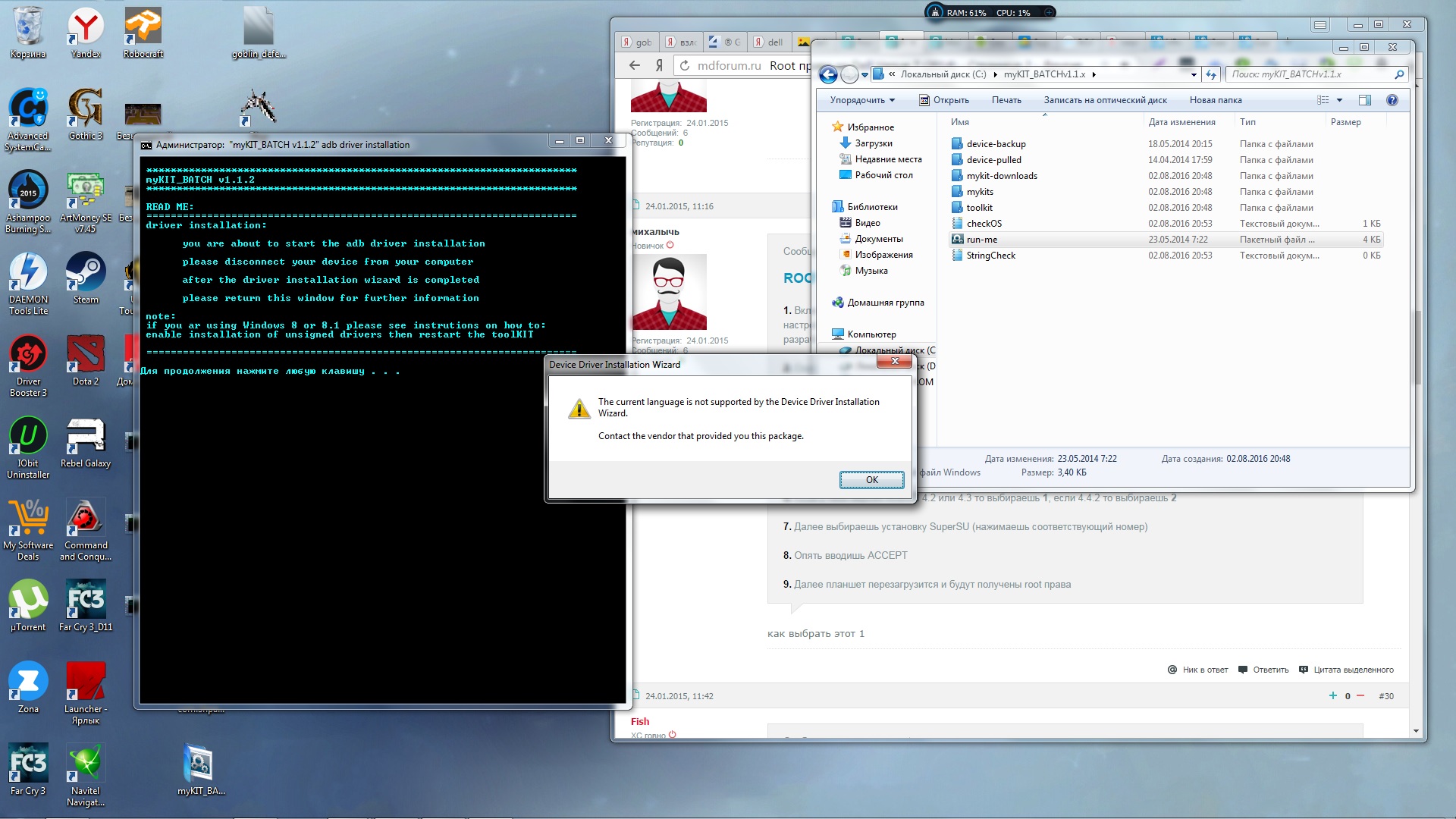Viewport: 1456px width, 819px height.
Task: Click Записать на оптический диск in toolbar
Action: click(x=1105, y=100)
